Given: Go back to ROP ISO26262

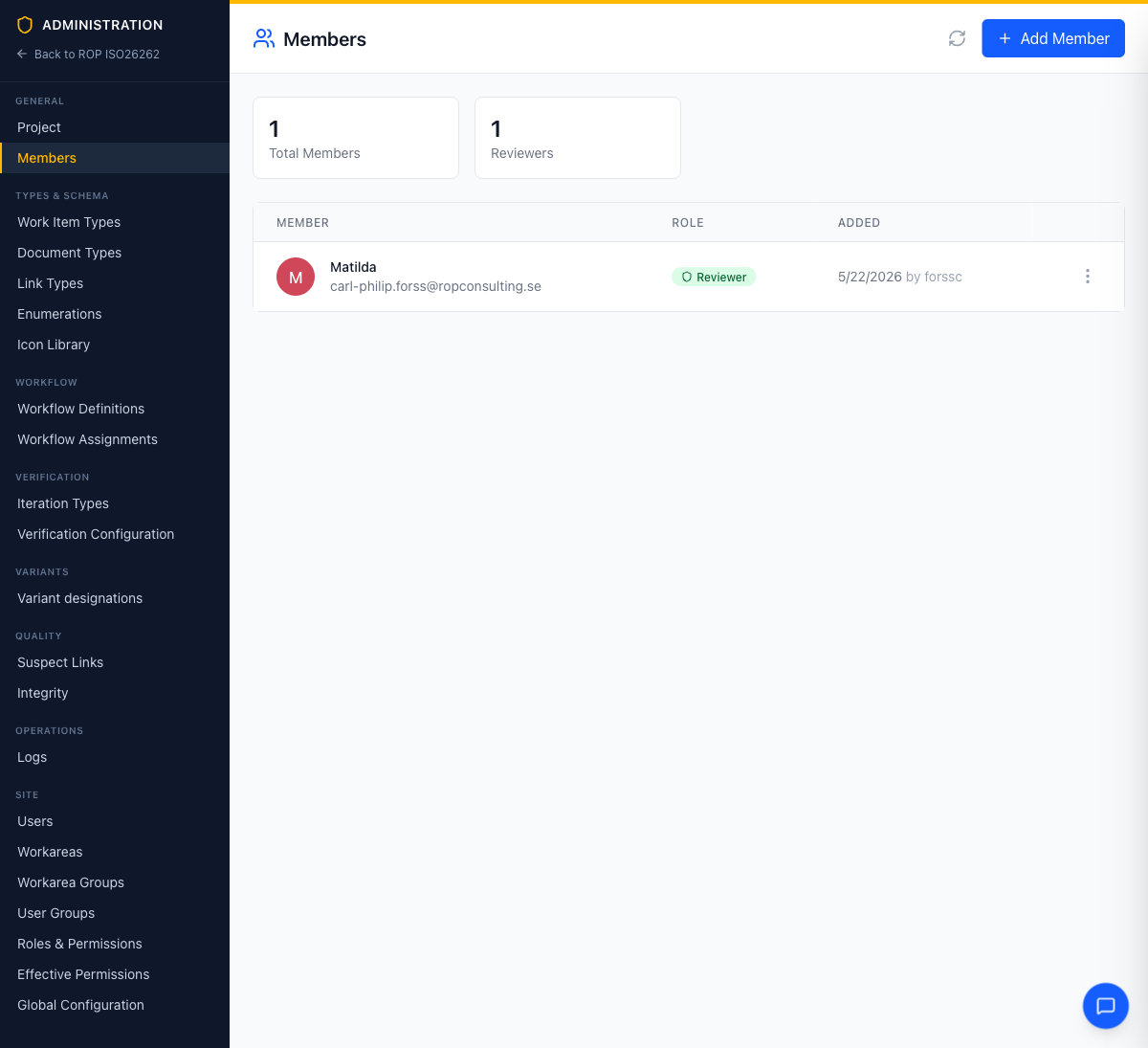Looking at the screenshot, I should (x=88, y=55).
